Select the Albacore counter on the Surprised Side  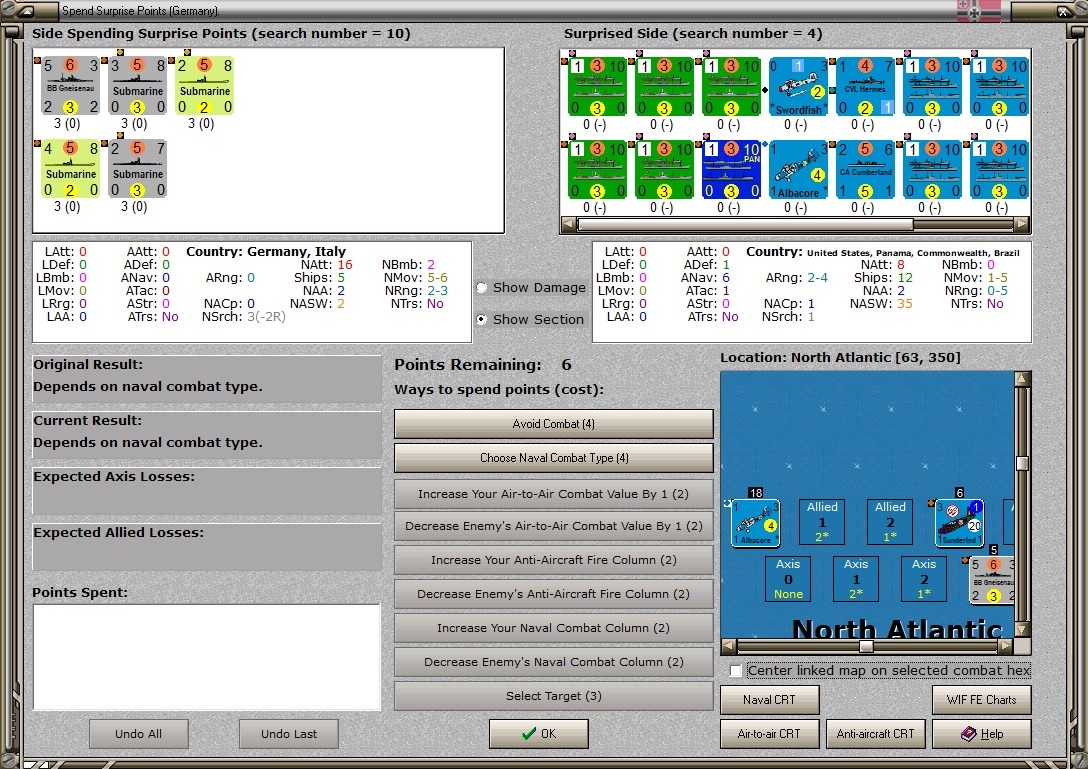[x=799, y=168]
